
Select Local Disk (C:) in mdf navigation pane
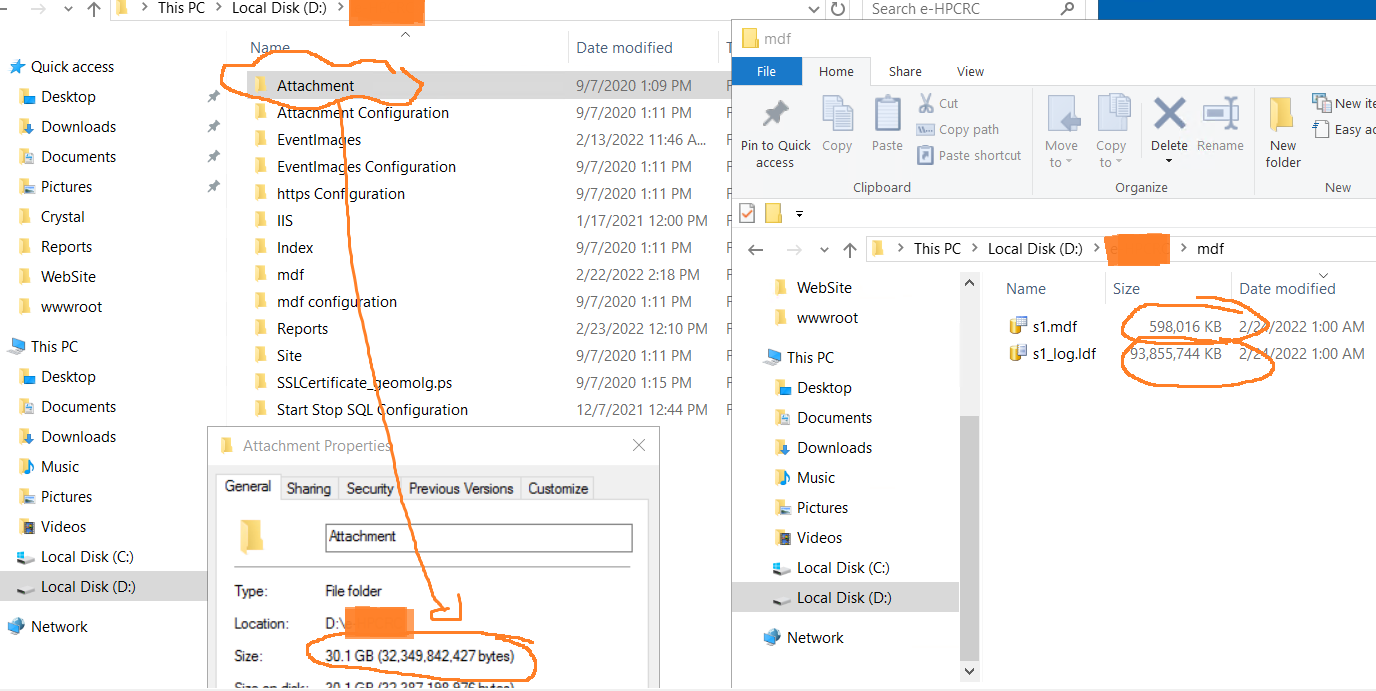click(842, 568)
